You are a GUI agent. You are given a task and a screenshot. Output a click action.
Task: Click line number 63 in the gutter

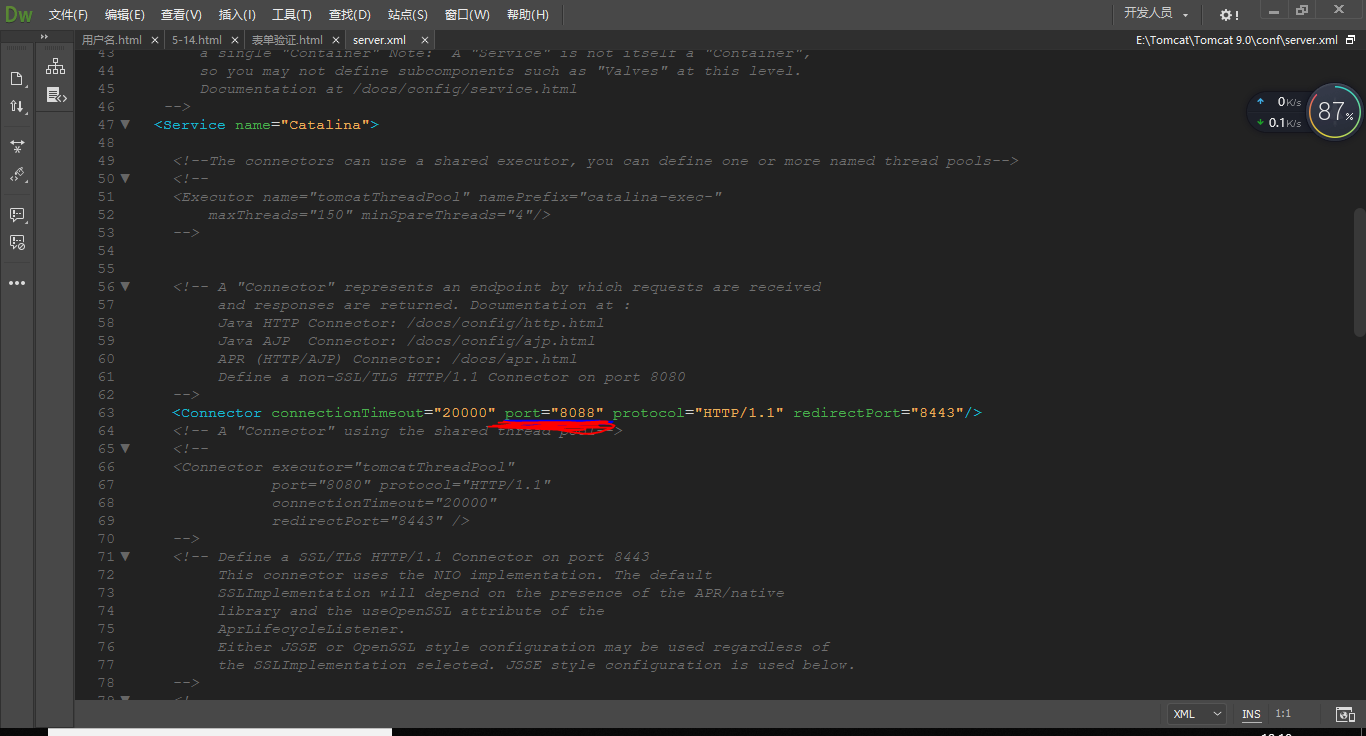click(x=105, y=413)
